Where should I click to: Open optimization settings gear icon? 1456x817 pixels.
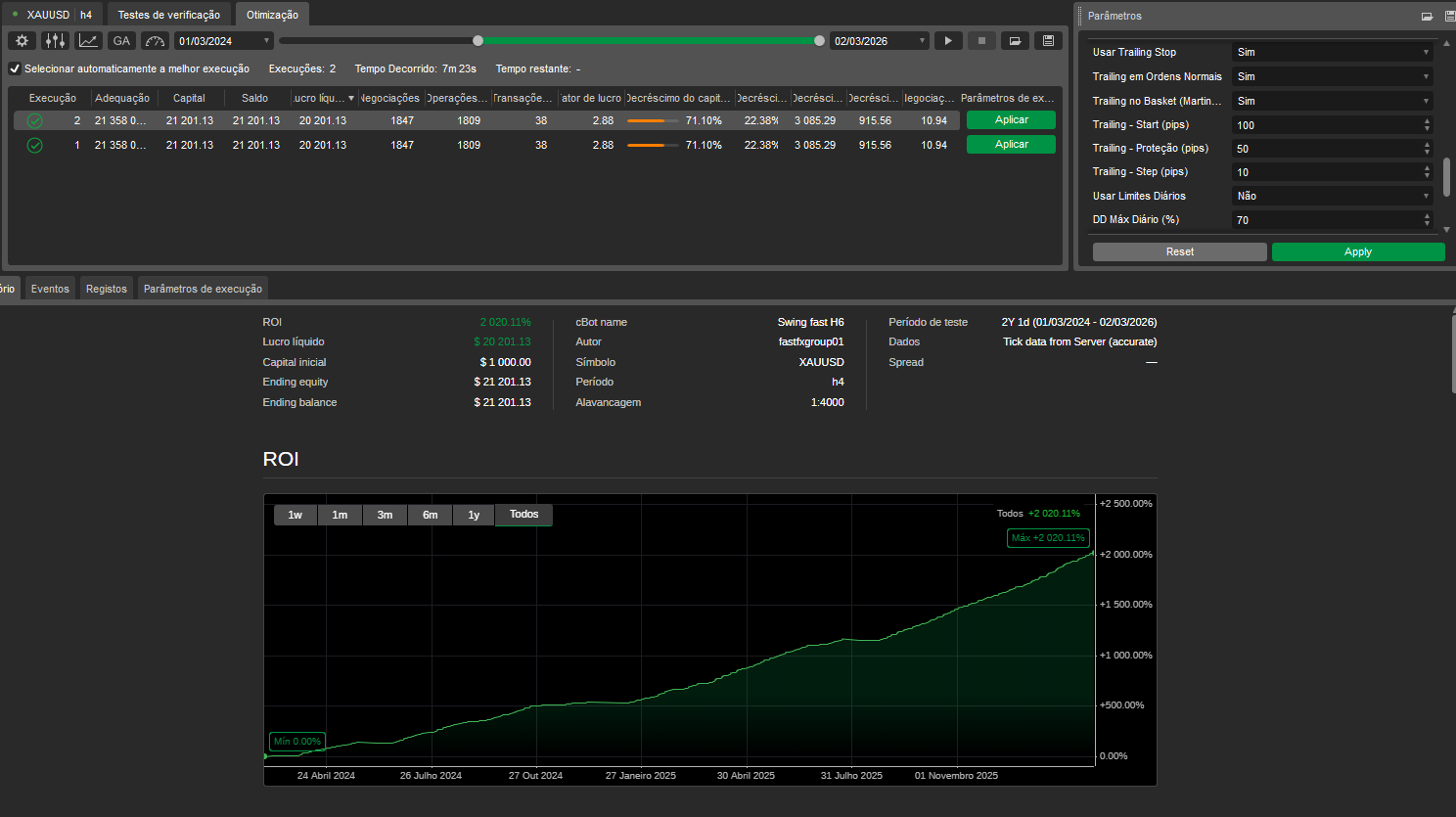pos(22,41)
